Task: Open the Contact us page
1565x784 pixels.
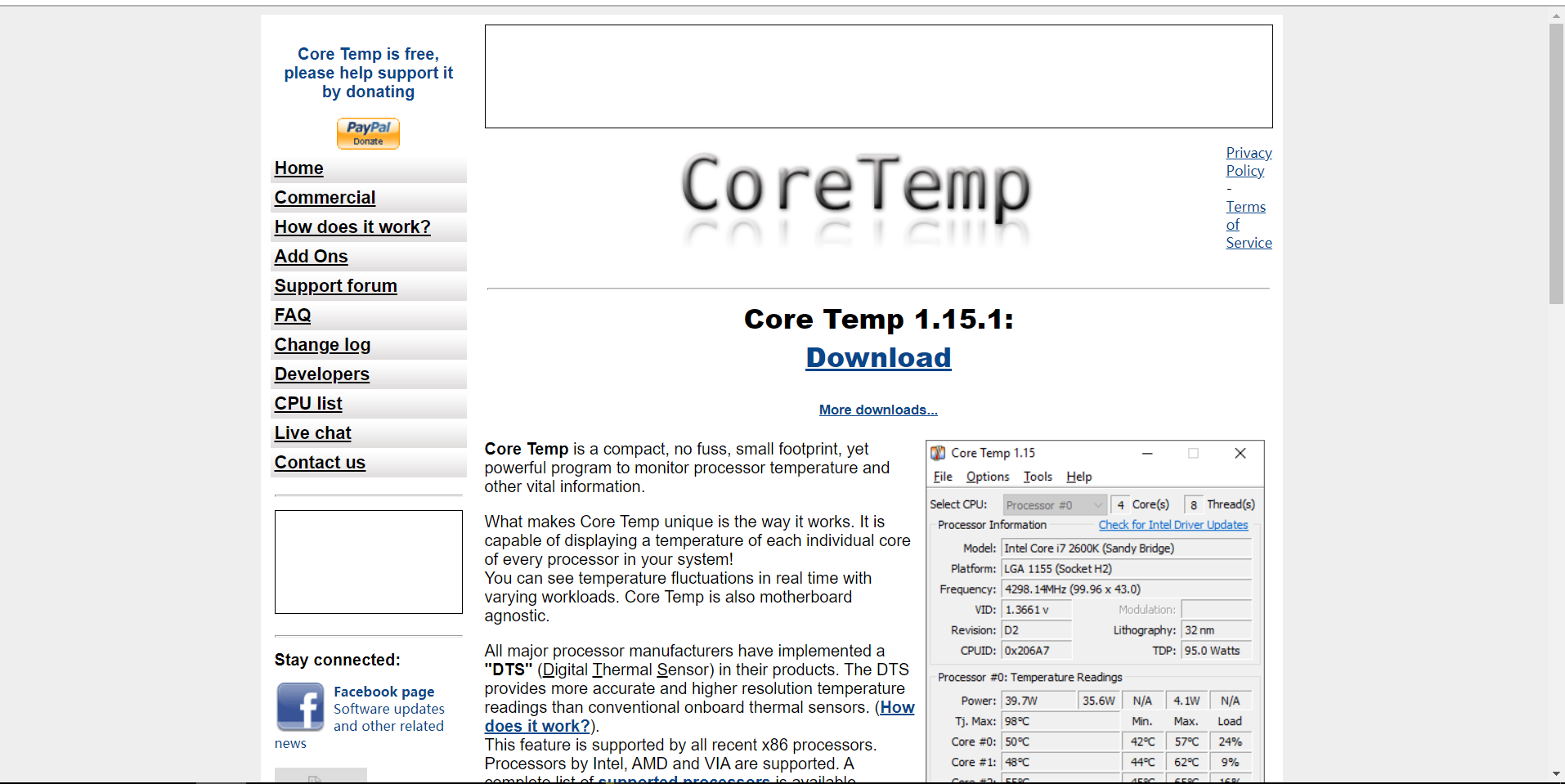Action: [320, 463]
